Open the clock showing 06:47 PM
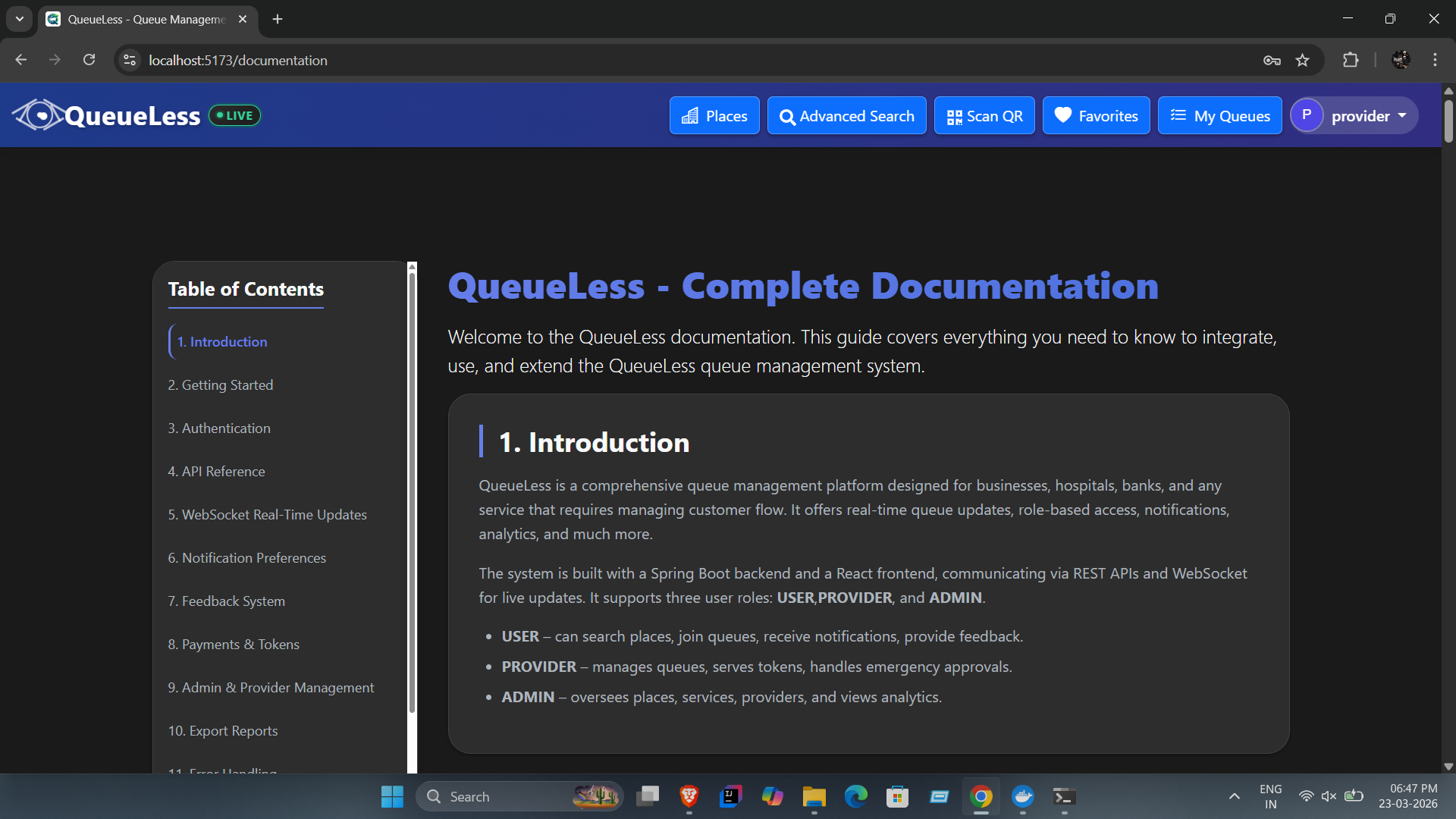This screenshot has height=819, width=1456. 1407,796
